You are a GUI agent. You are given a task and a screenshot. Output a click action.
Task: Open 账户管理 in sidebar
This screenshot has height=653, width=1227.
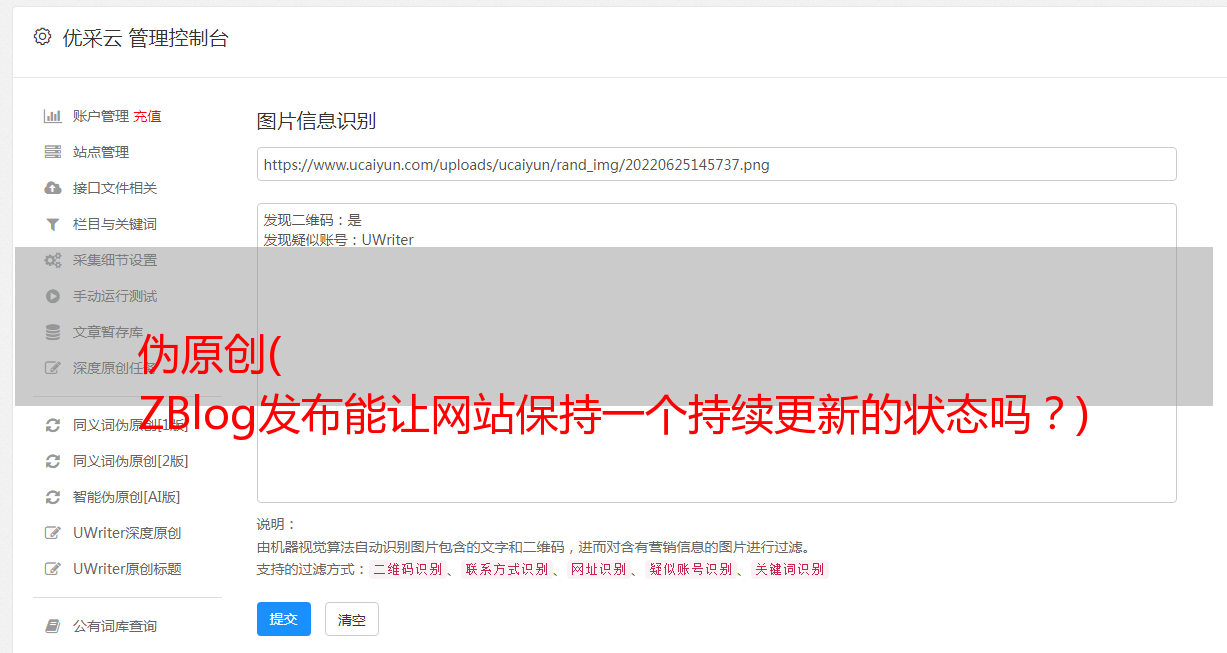click(x=101, y=116)
